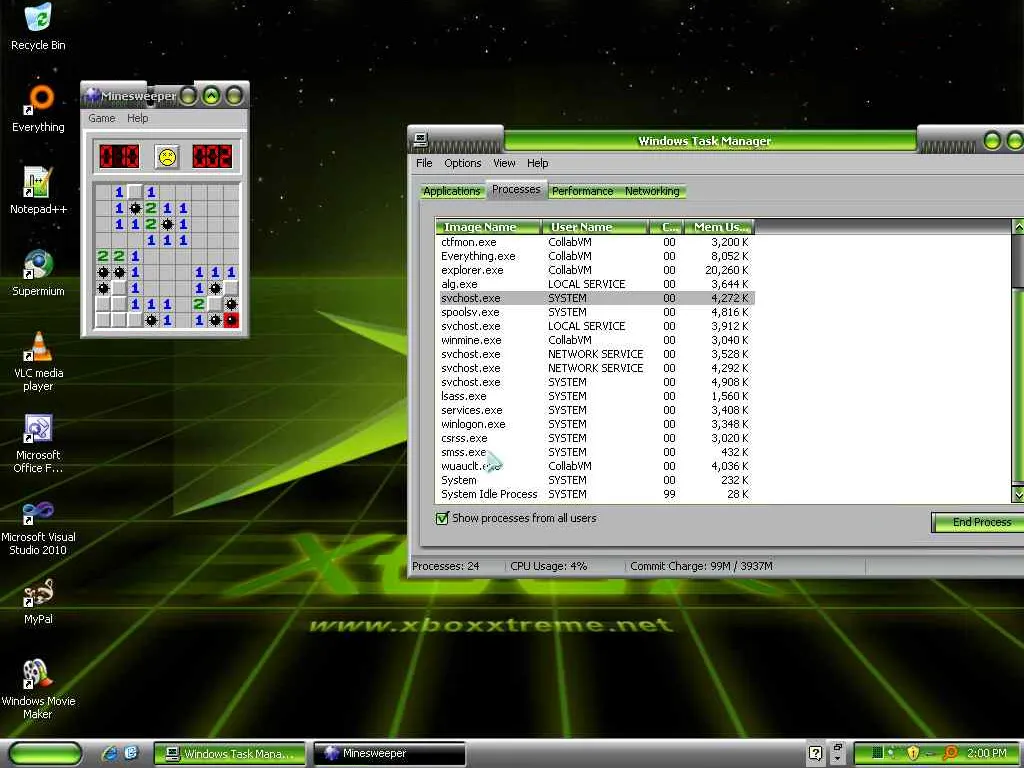
Task: Open the green Start button
Action: pos(44,754)
